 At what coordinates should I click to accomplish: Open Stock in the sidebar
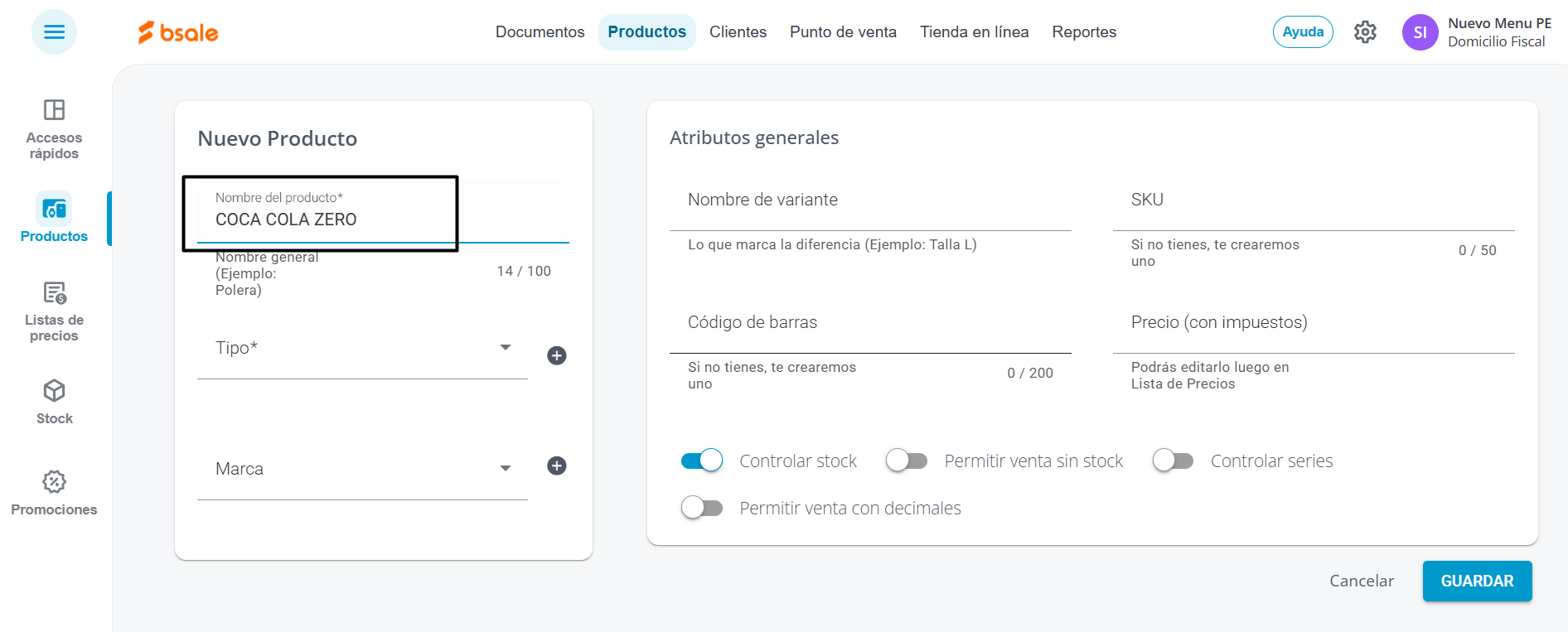[x=54, y=402]
